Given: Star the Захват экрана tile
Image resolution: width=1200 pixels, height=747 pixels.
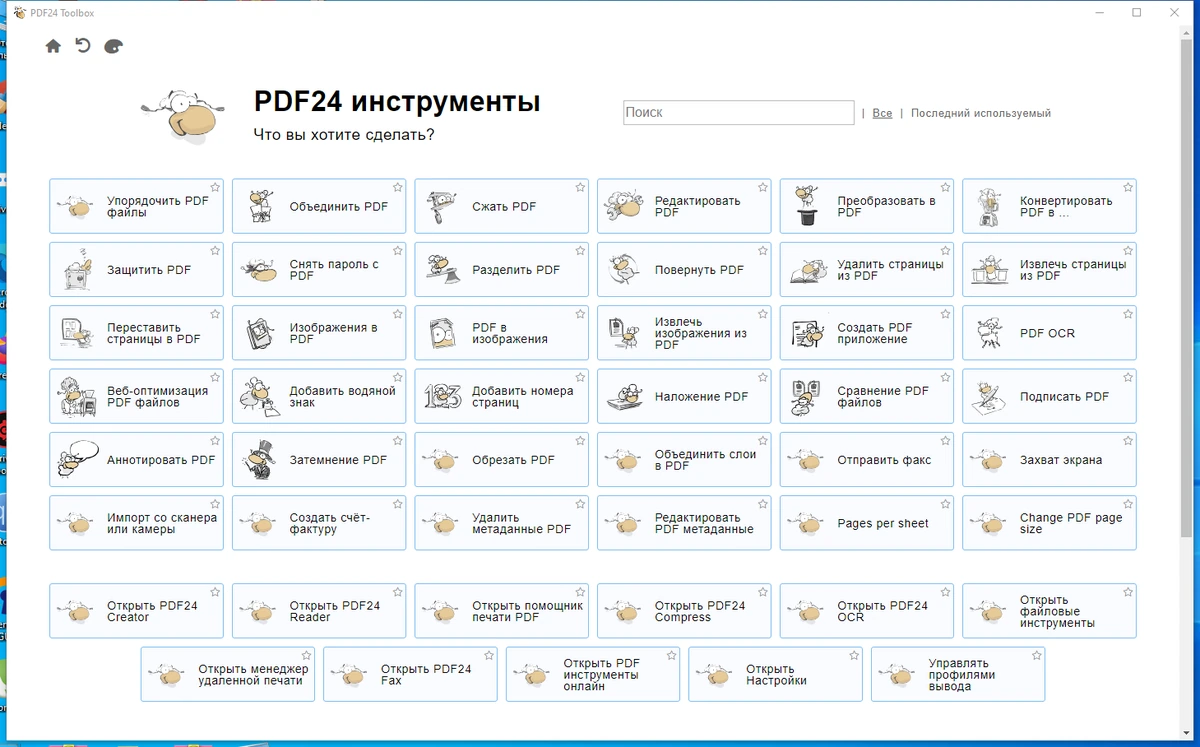Looking at the screenshot, I should [1128, 441].
